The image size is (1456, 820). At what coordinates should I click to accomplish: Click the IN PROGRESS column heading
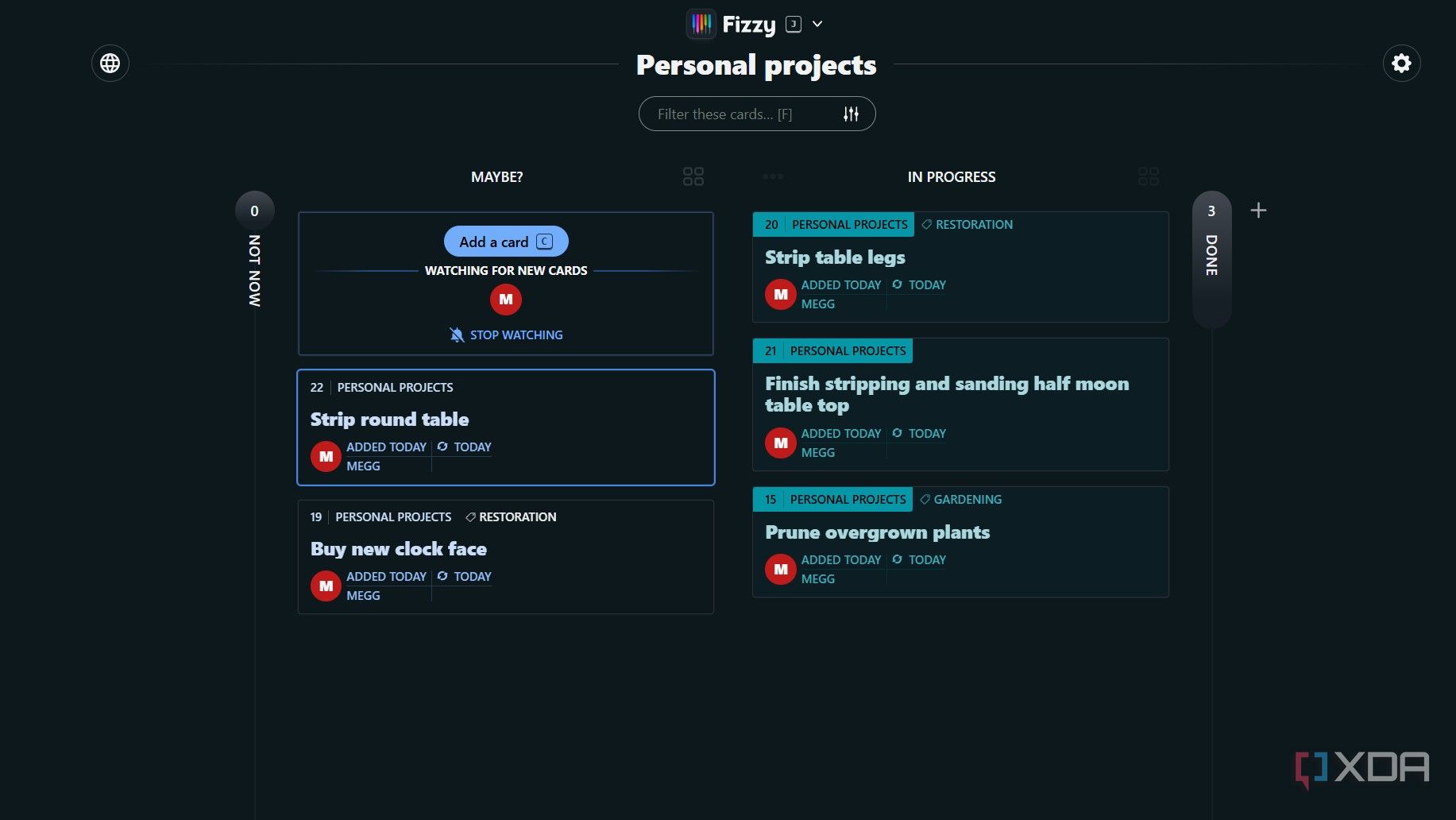pos(951,177)
